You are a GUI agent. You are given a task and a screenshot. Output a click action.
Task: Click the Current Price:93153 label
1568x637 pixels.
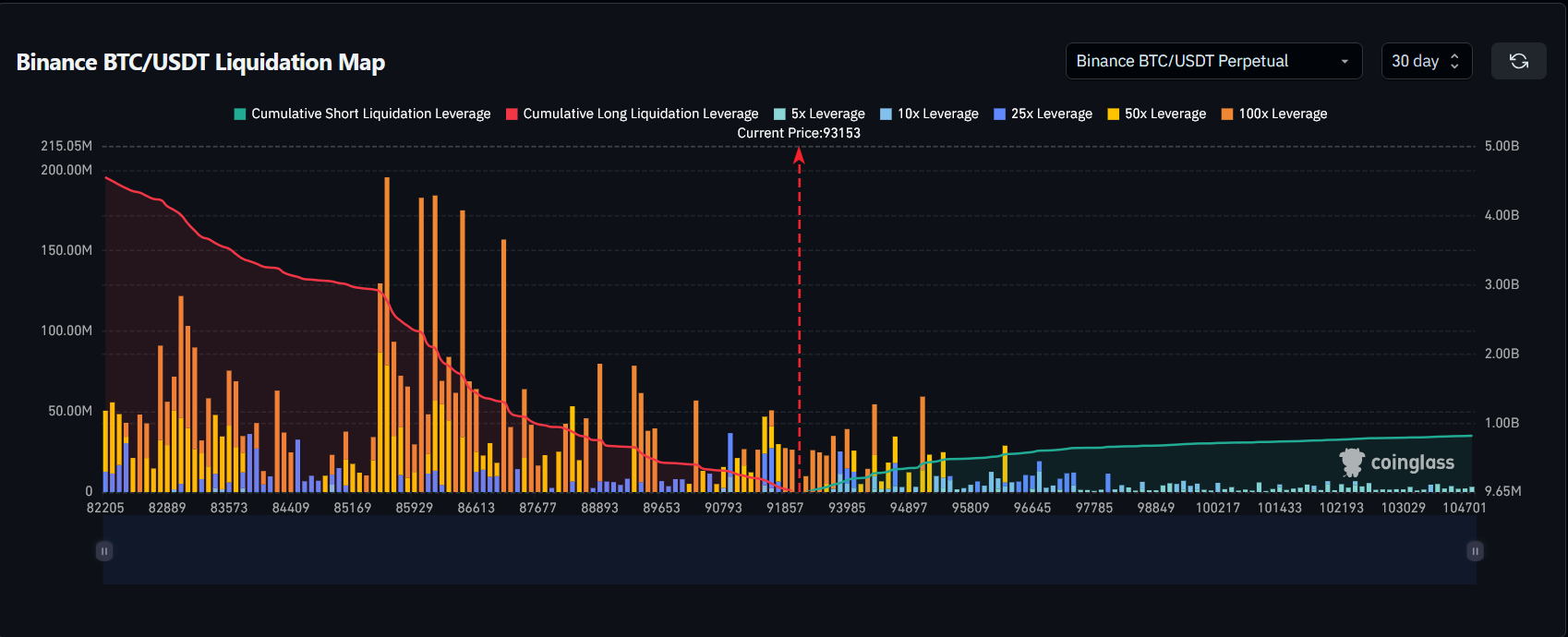click(799, 133)
